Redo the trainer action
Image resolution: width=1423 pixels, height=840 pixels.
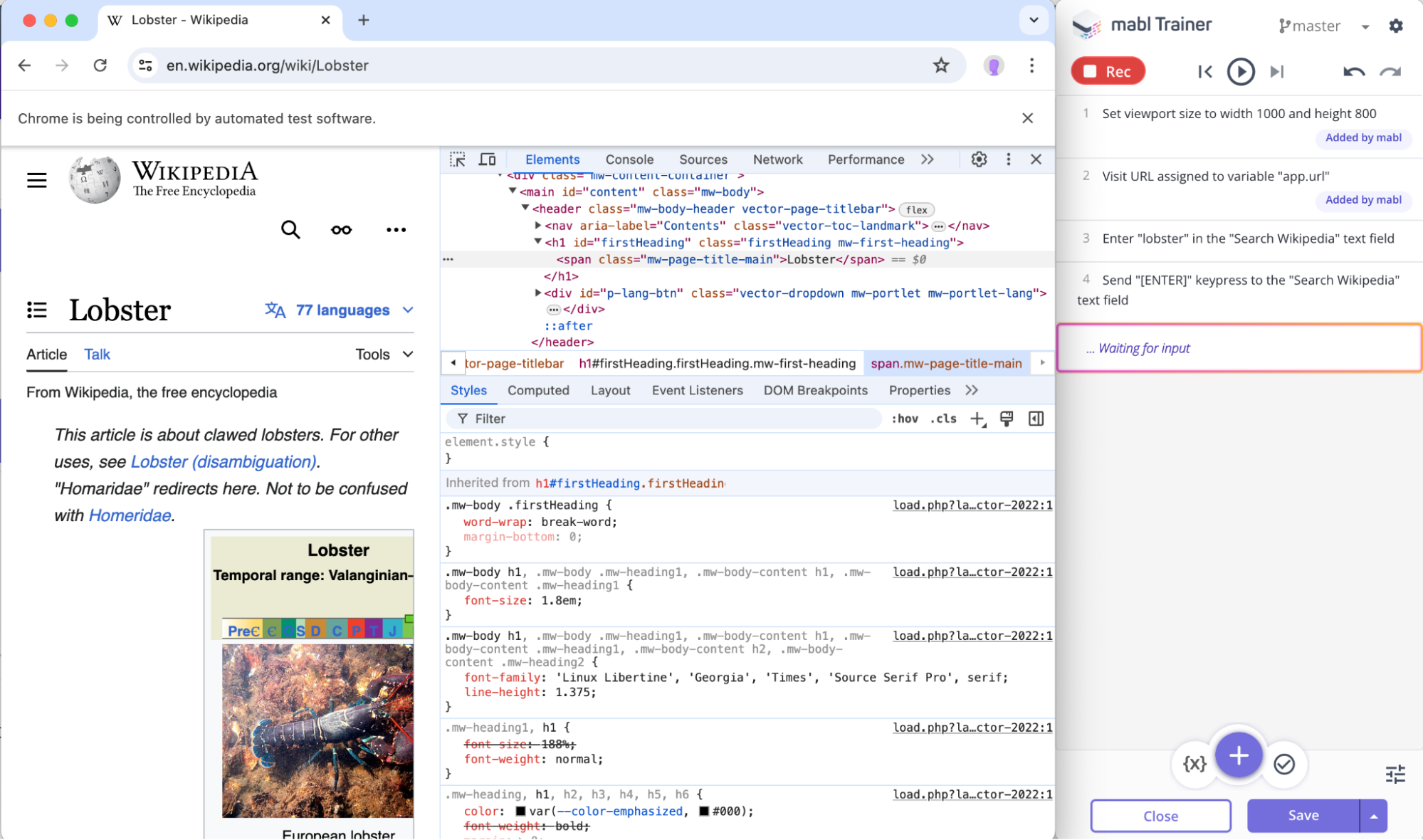1390,71
